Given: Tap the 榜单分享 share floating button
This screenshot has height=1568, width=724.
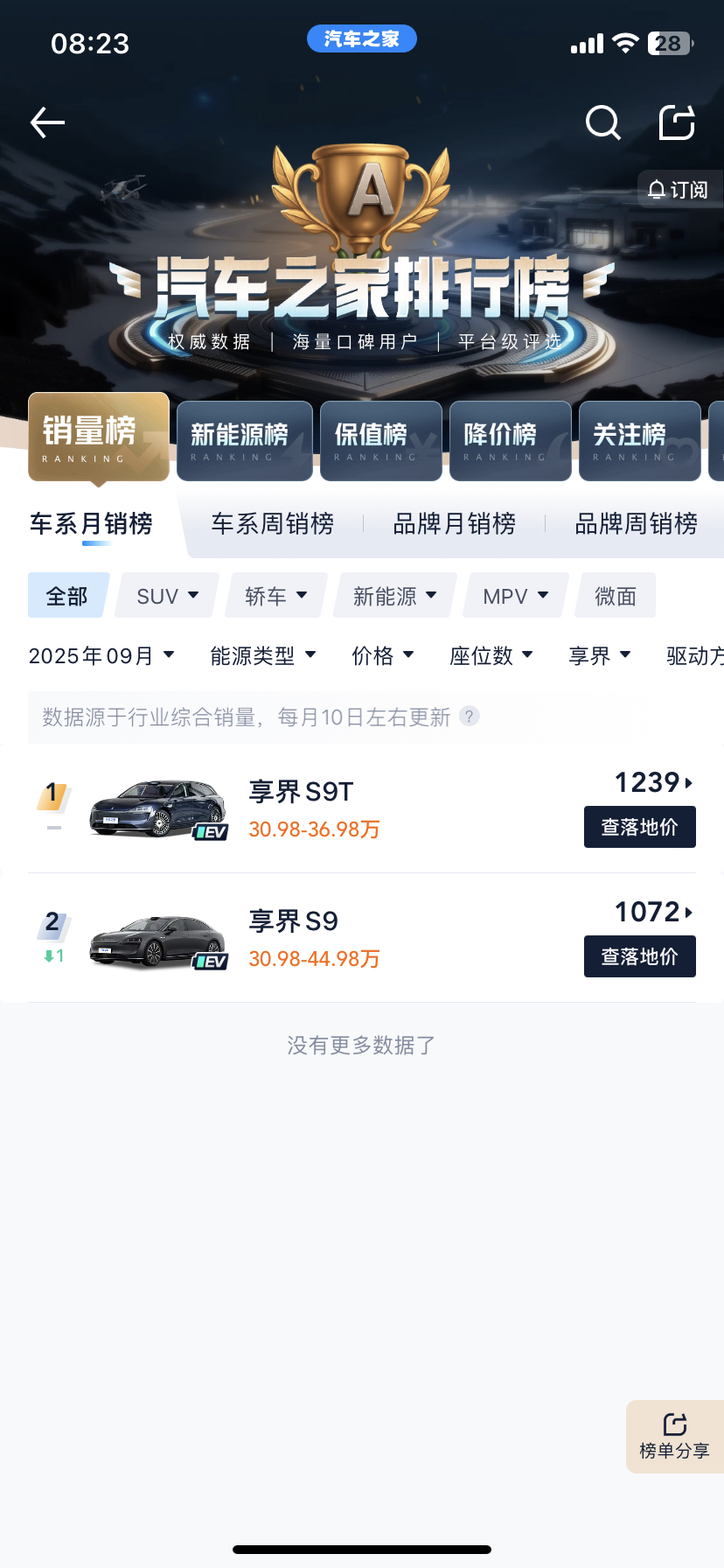Looking at the screenshot, I should tap(674, 1436).
